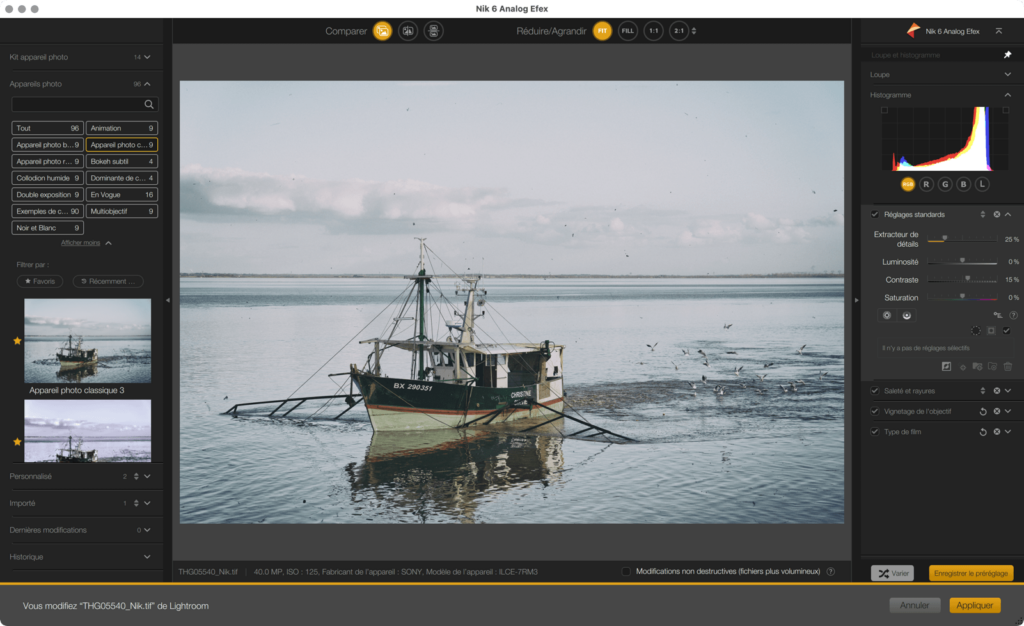Select the single image compare view icon

point(382,31)
